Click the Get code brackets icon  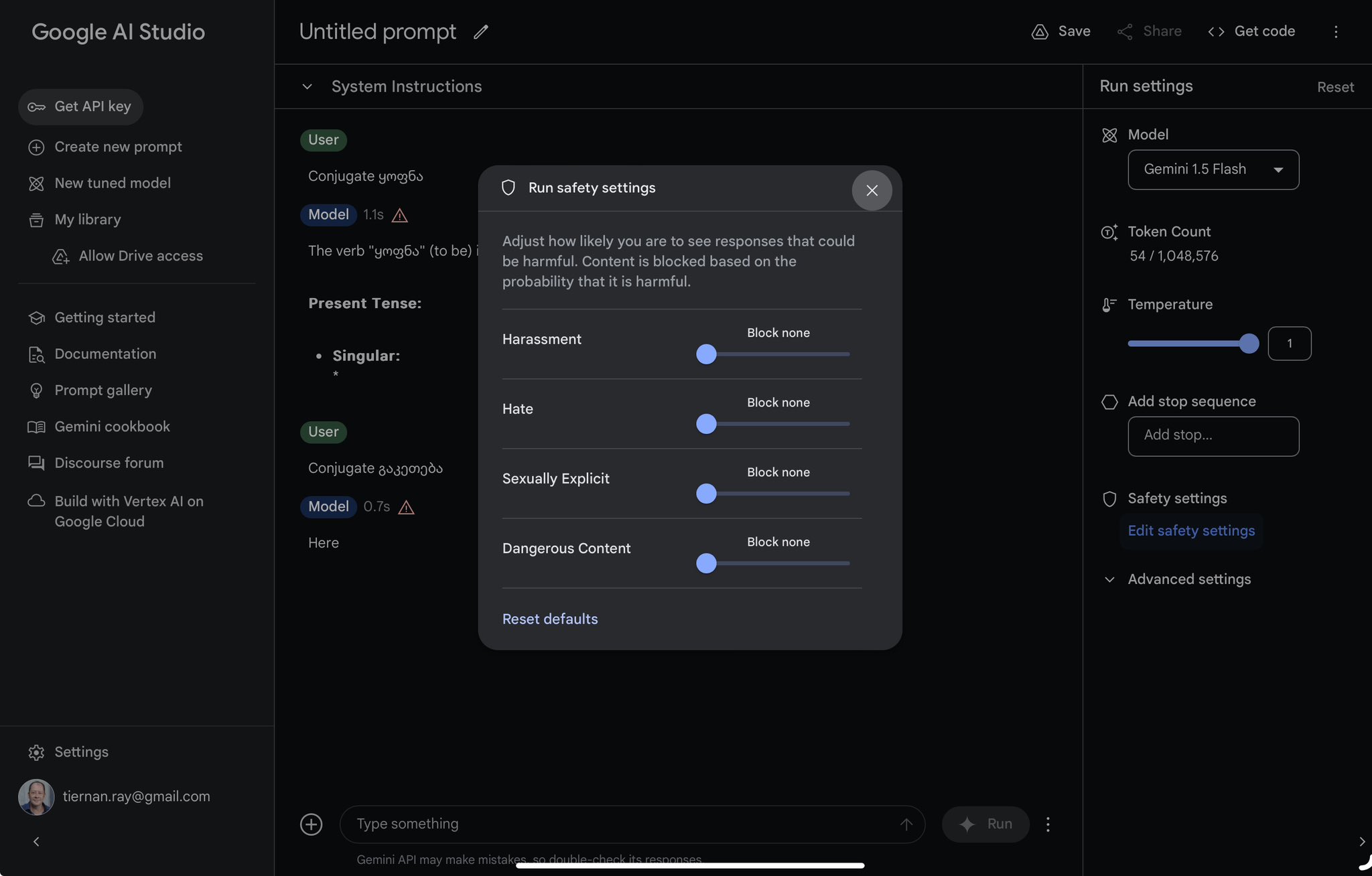click(x=1216, y=31)
